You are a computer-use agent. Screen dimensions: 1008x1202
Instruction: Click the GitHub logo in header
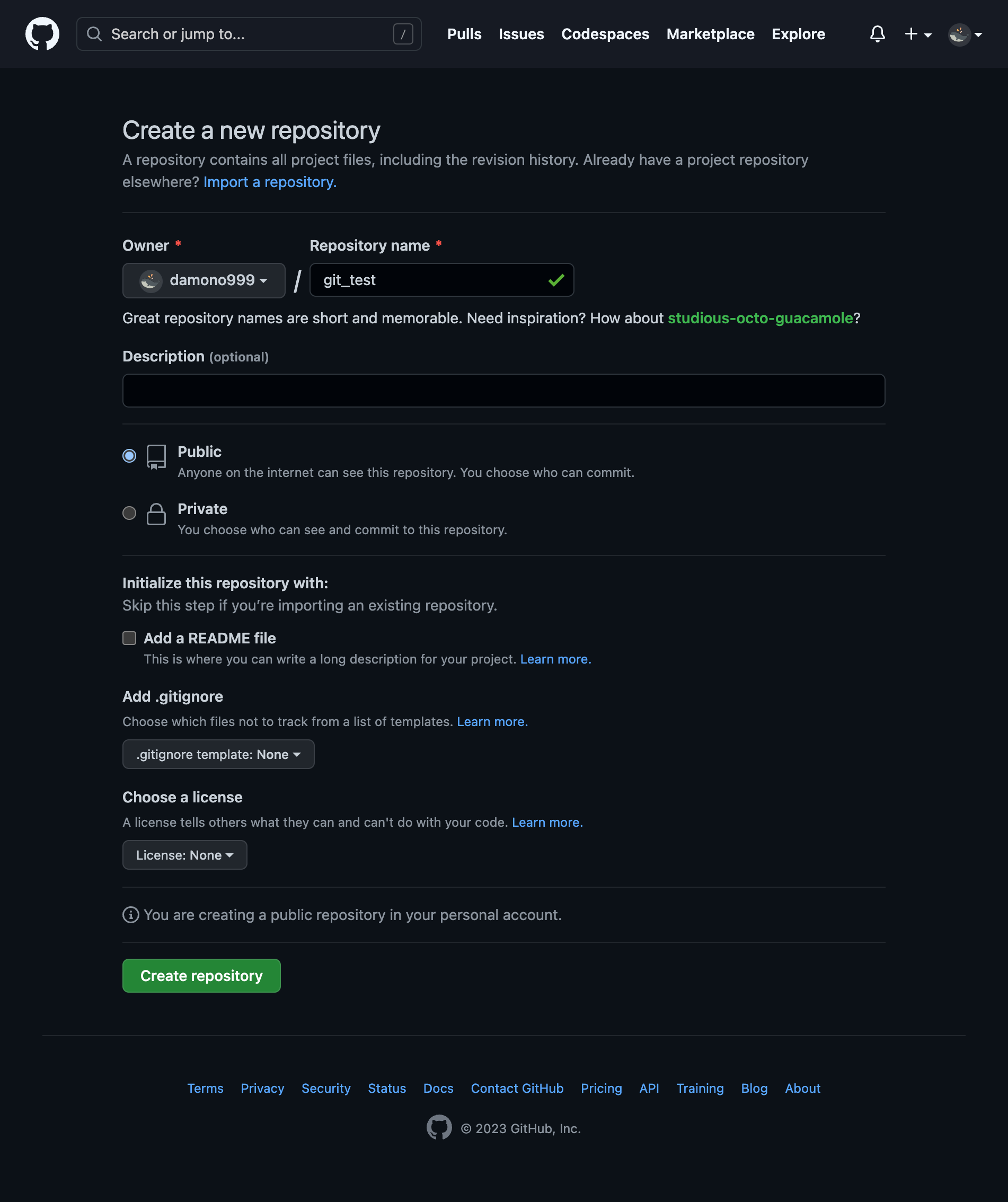click(x=42, y=34)
